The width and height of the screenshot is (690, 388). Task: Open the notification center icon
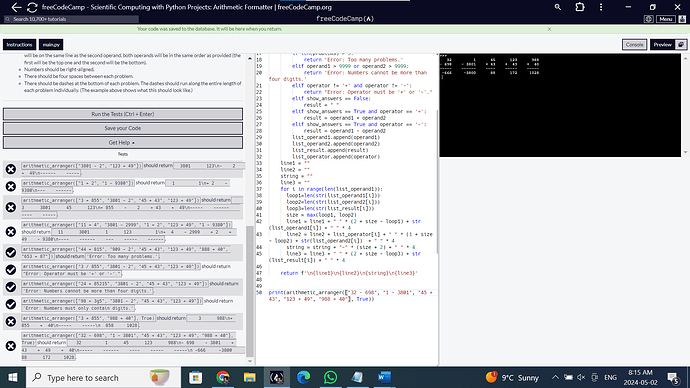pyautogui.click(x=673, y=377)
